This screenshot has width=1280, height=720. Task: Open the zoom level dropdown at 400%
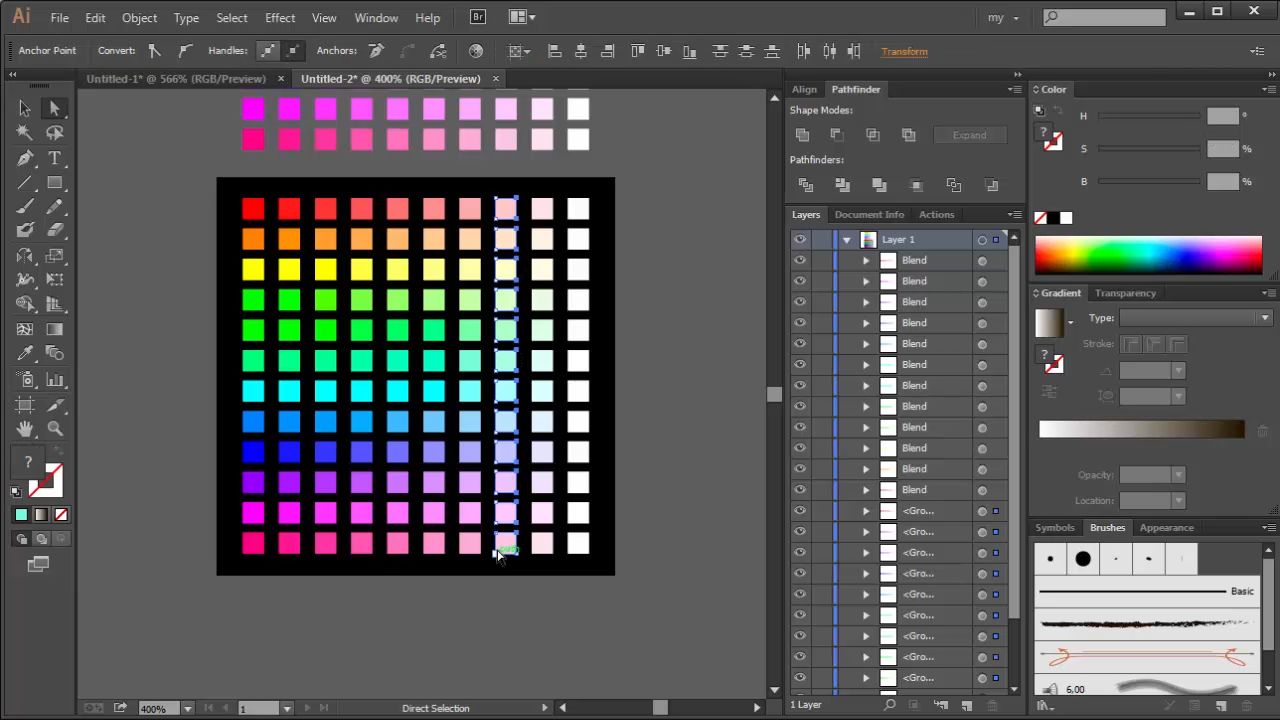click(x=187, y=708)
